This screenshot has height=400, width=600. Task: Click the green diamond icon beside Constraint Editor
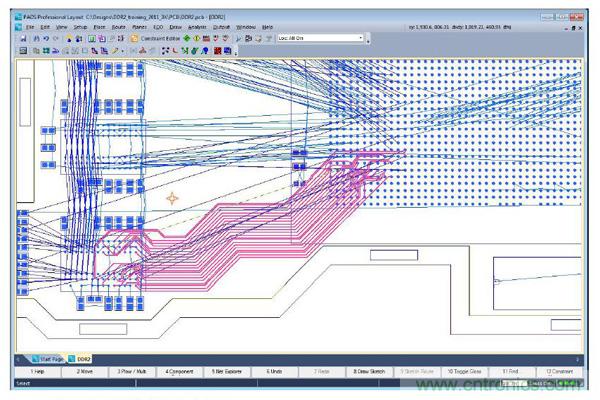point(185,38)
